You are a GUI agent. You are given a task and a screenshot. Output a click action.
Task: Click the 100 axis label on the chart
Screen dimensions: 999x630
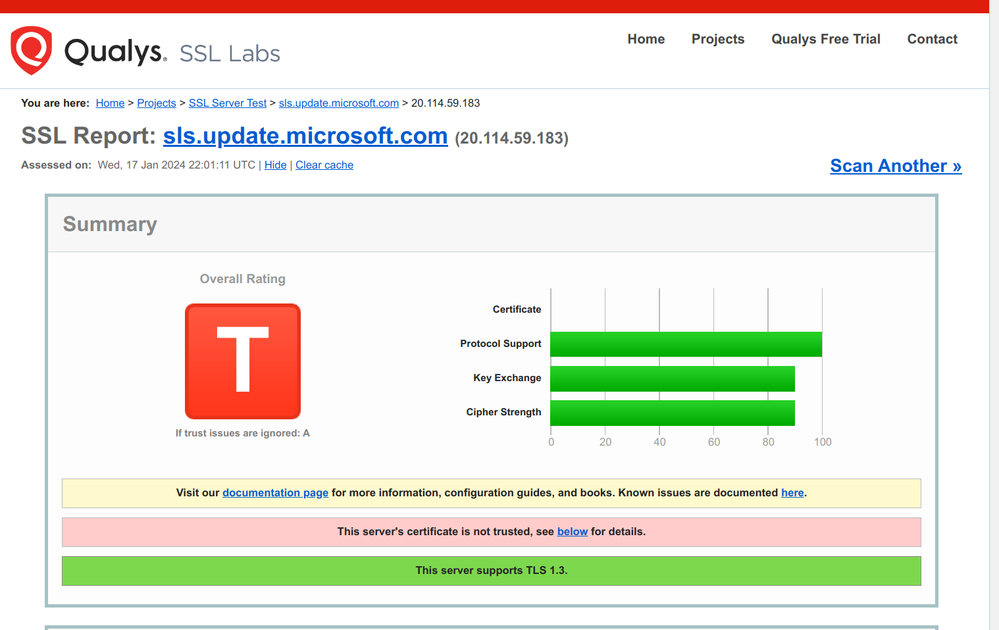tap(823, 442)
